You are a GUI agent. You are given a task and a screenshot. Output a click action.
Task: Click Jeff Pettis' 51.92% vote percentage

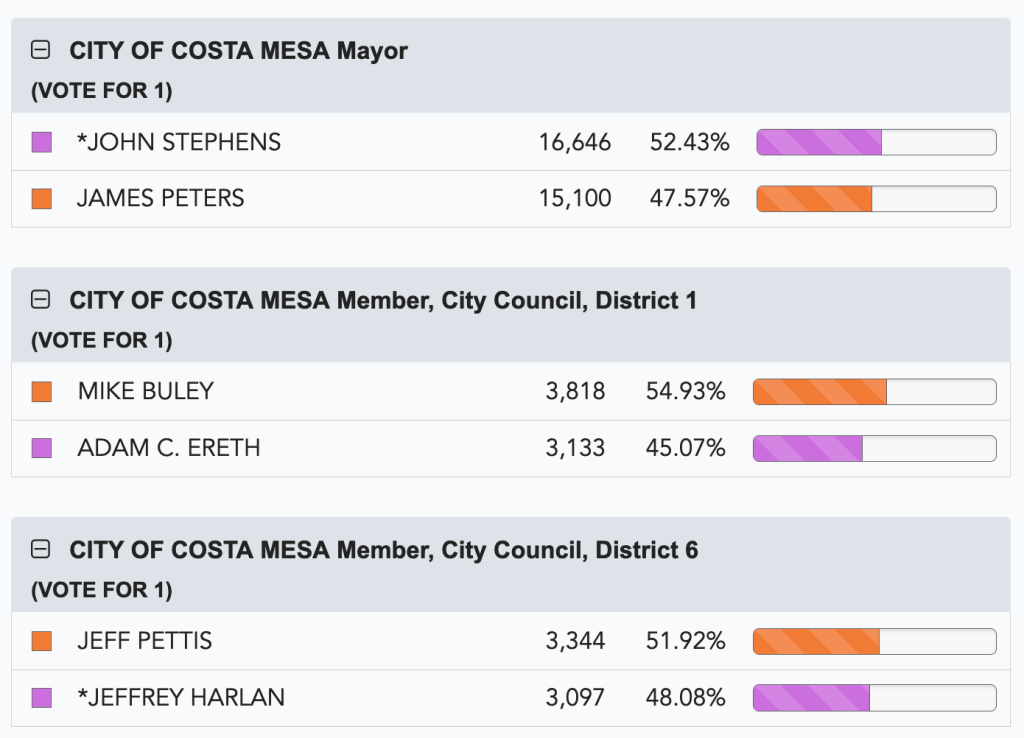[x=686, y=641]
